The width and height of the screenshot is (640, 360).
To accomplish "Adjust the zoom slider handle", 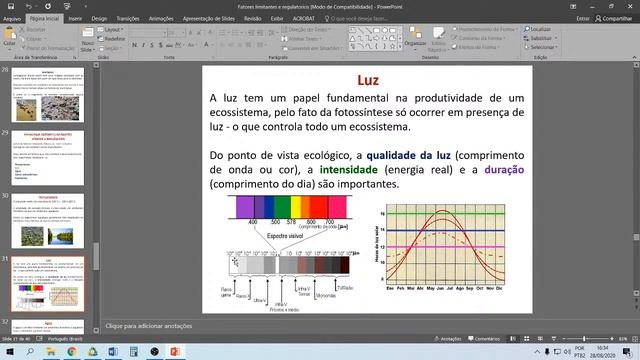I will coord(584,339).
